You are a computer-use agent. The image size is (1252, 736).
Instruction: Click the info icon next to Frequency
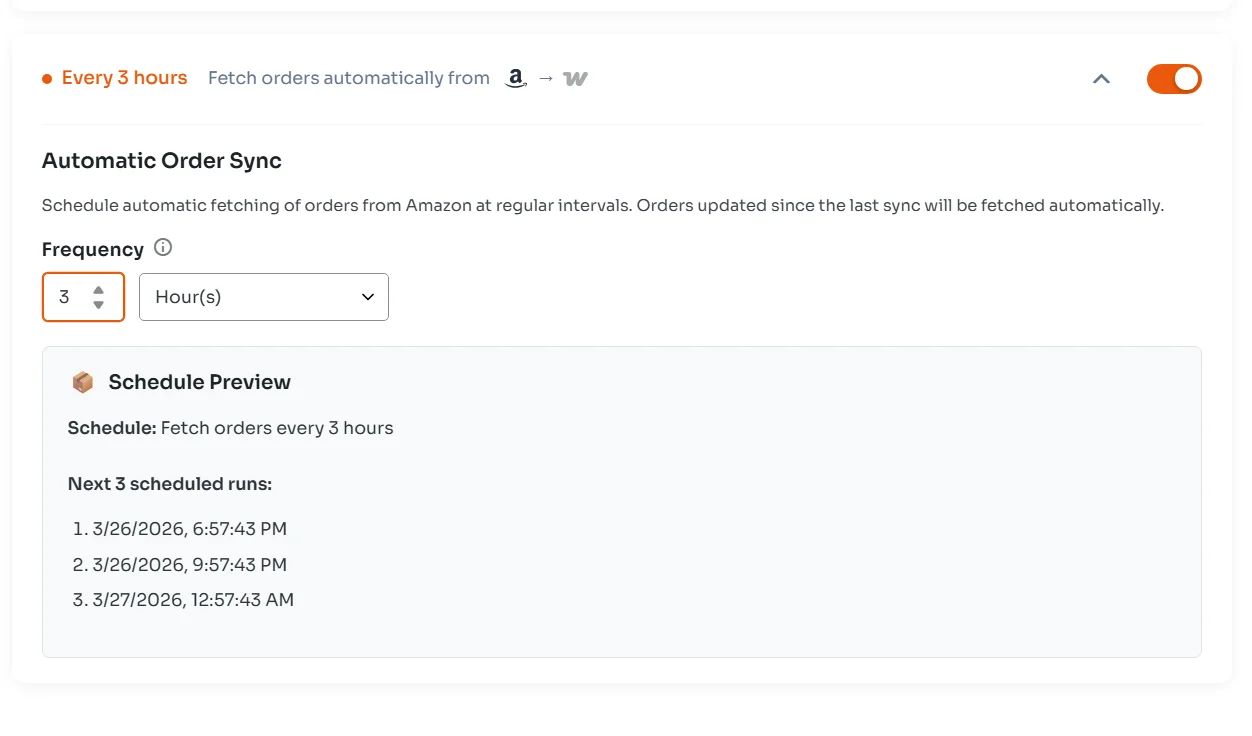click(162, 247)
